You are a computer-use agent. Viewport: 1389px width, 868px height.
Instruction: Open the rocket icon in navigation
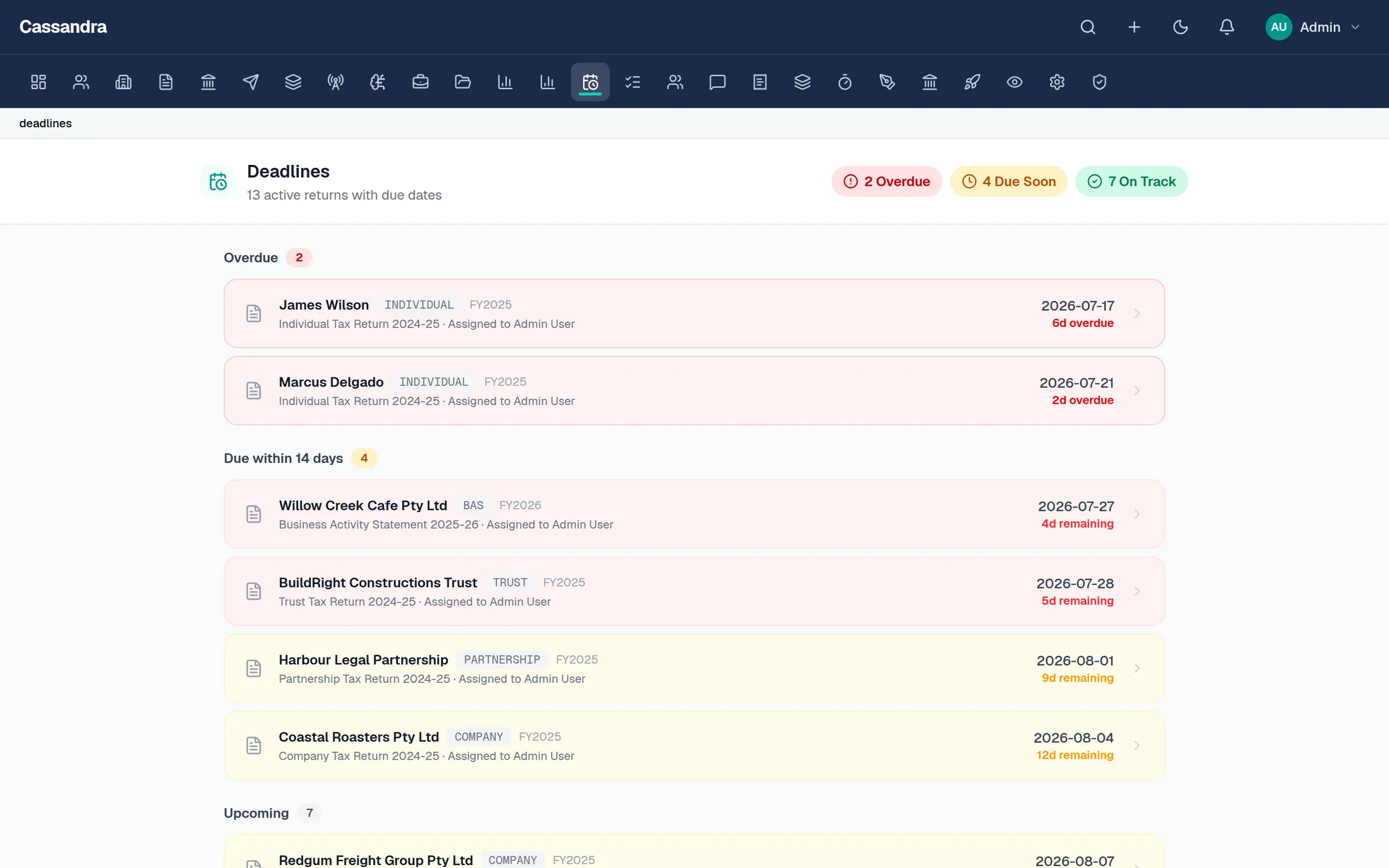tap(972, 82)
